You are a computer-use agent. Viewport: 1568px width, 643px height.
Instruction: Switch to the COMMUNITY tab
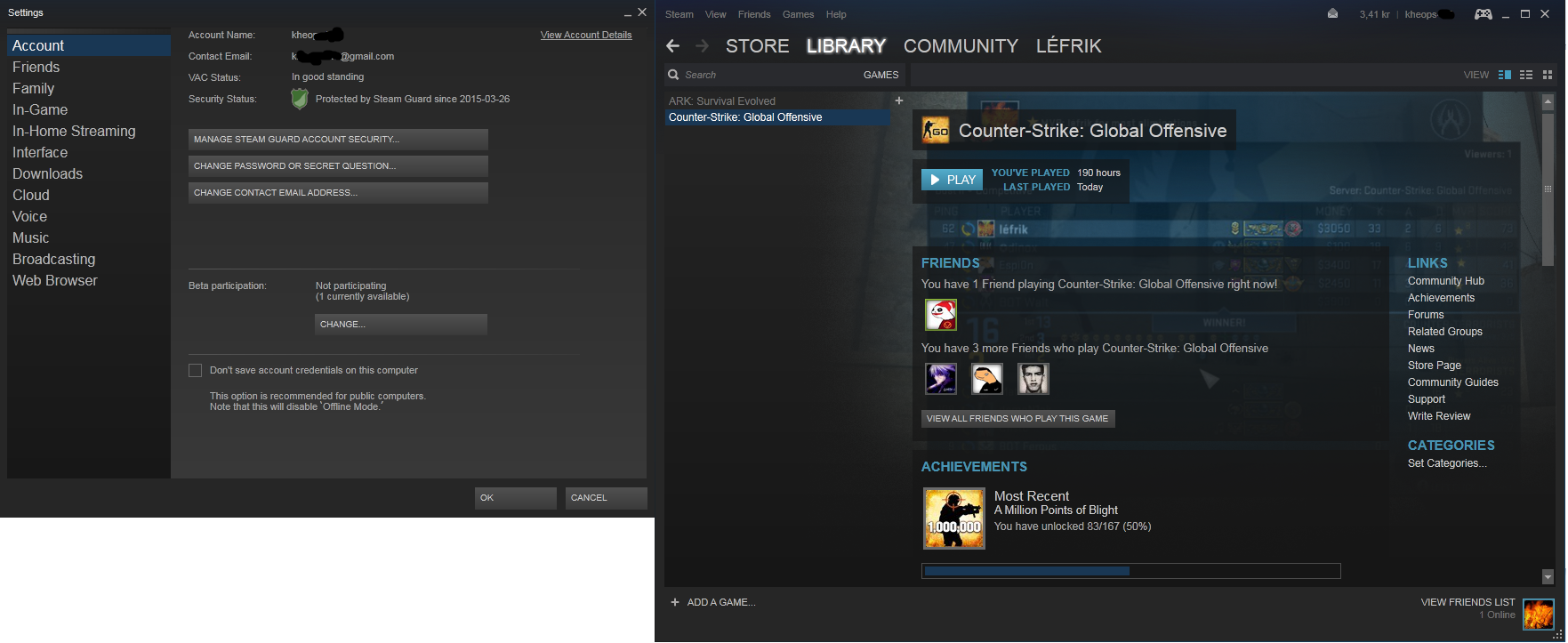click(x=961, y=46)
